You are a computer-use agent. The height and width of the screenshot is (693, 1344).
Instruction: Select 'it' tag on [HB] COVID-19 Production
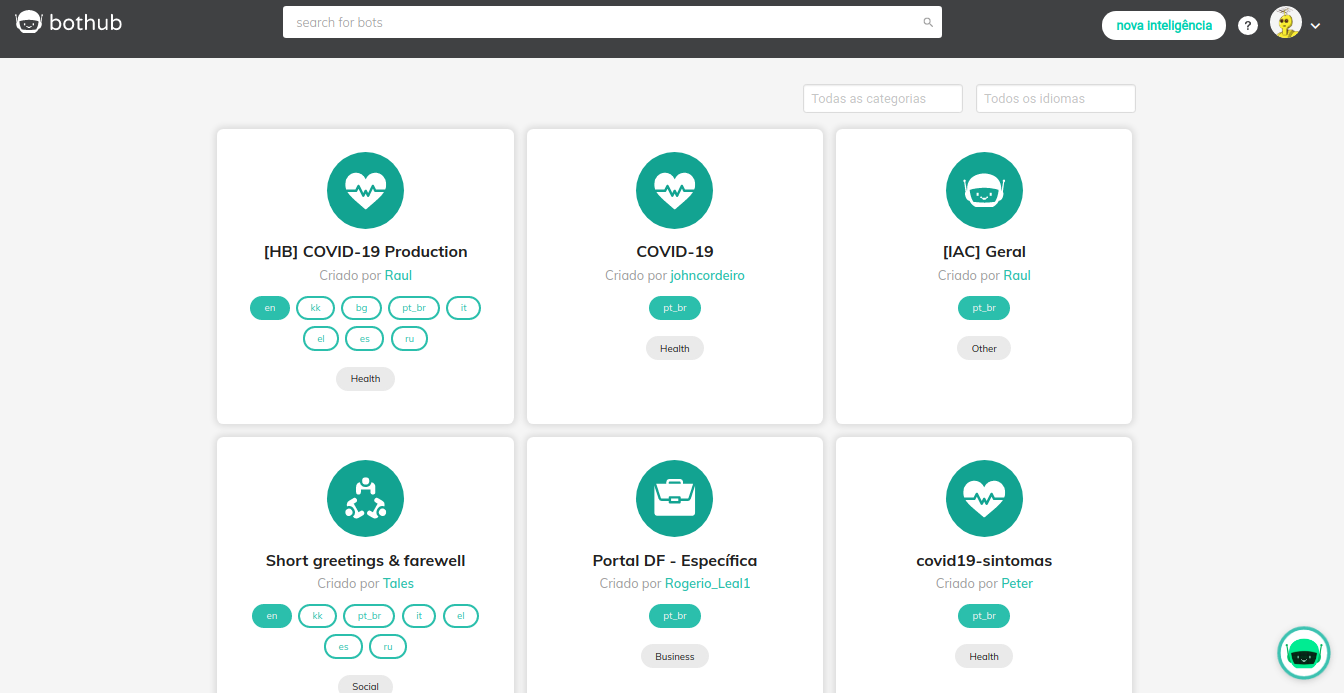click(463, 308)
